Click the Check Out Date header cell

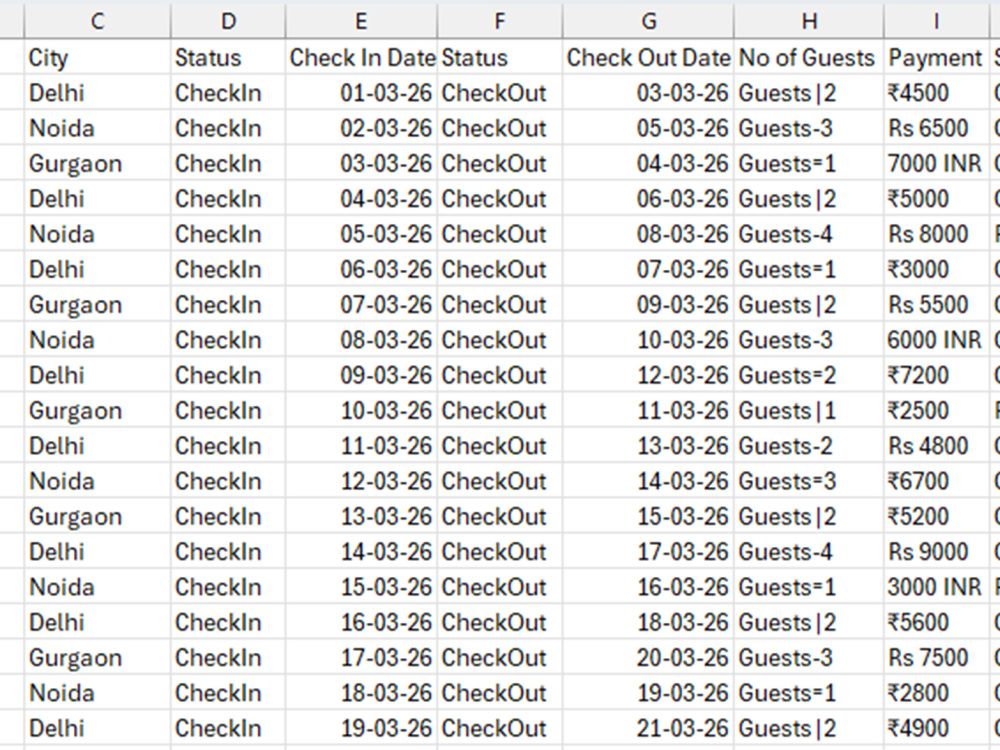pyautogui.click(x=648, y=57)
